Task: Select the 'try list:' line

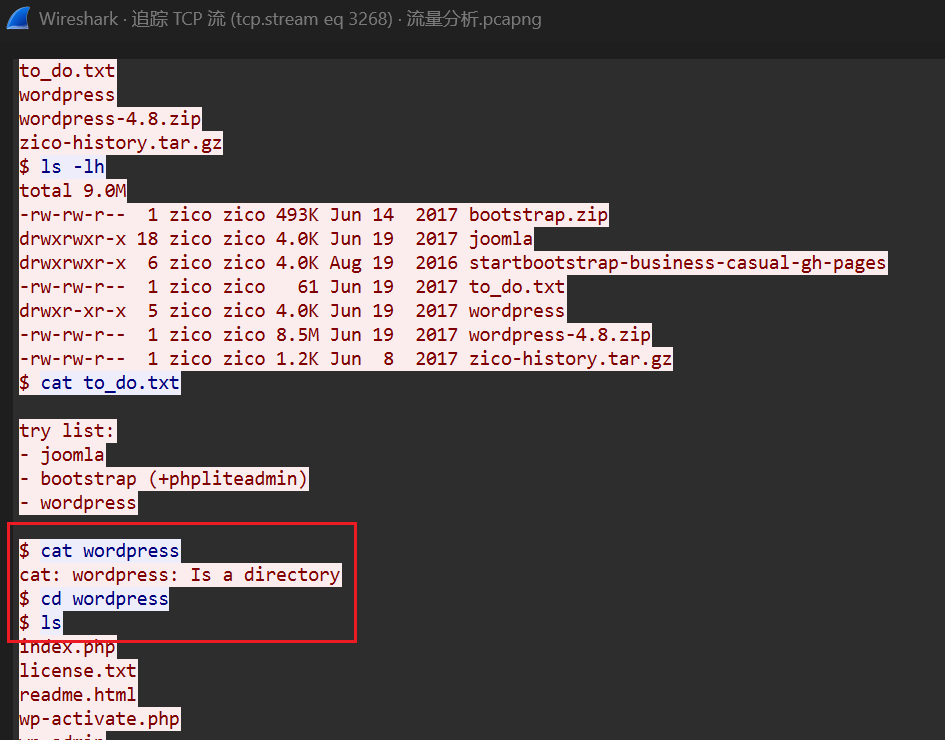Action: tap(68, 431)
